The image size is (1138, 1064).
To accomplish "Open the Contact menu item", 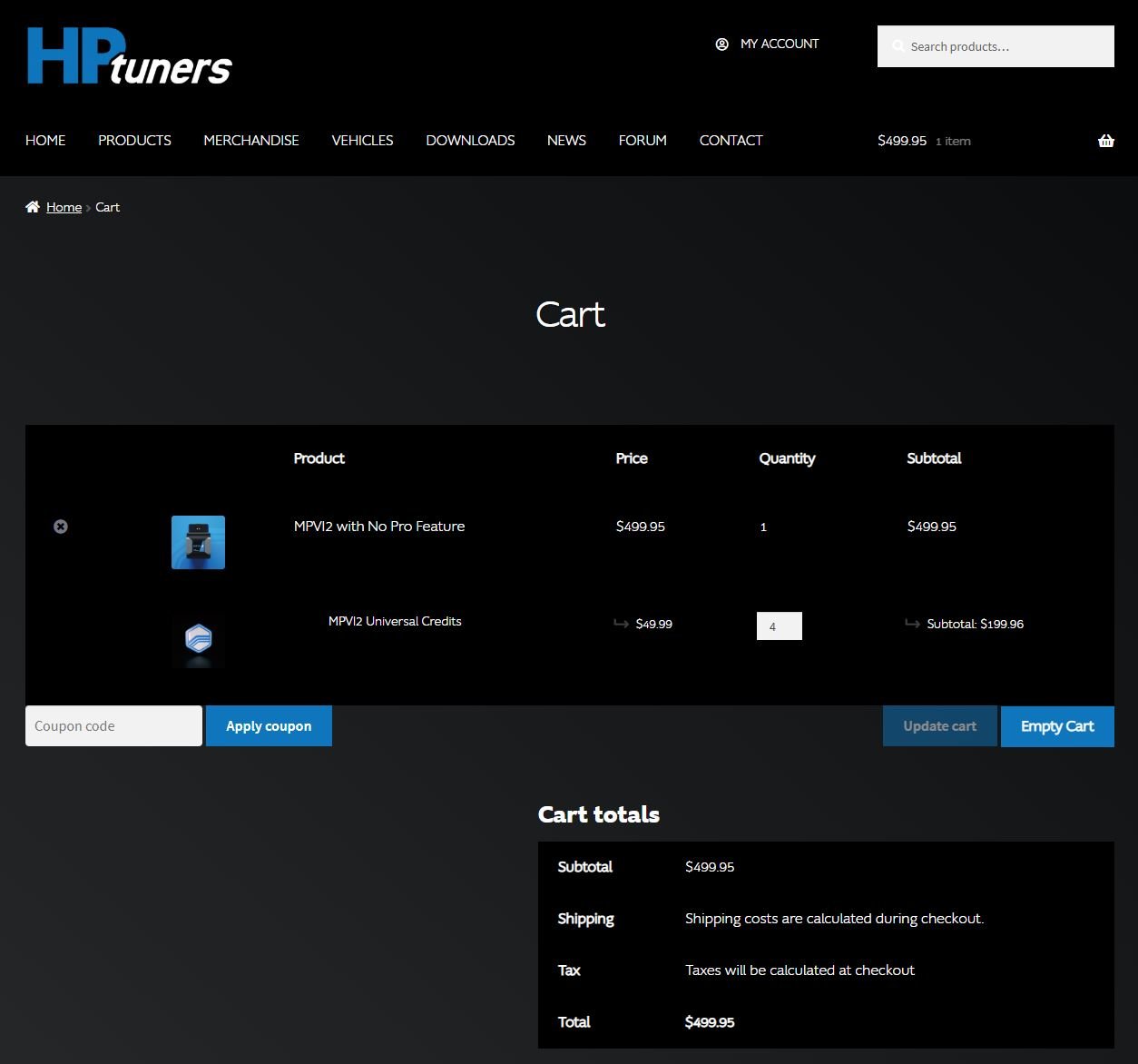I will point(731,141).
